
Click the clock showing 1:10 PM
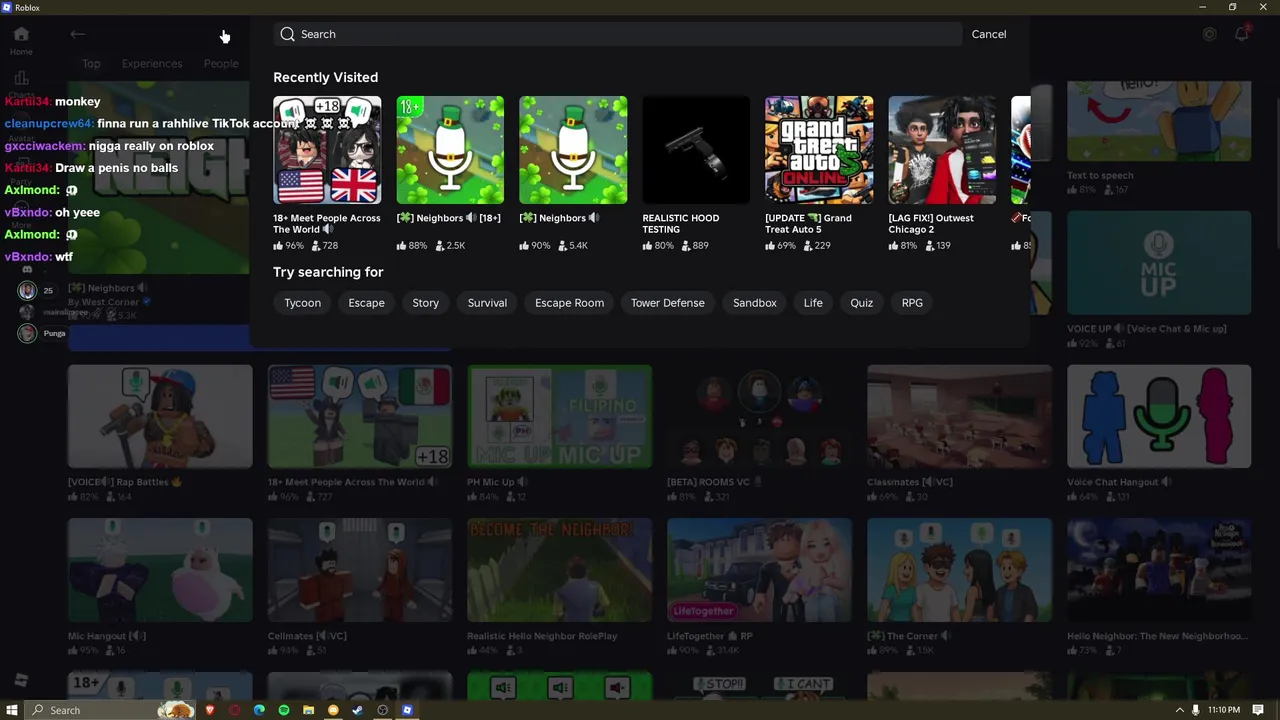click(x=1223, y=710)
